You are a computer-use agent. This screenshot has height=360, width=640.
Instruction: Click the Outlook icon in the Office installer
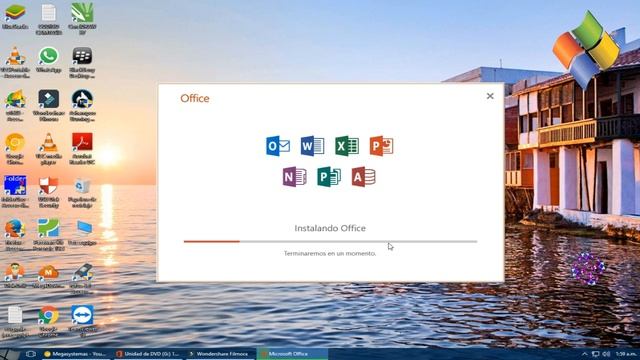(278, 146)
